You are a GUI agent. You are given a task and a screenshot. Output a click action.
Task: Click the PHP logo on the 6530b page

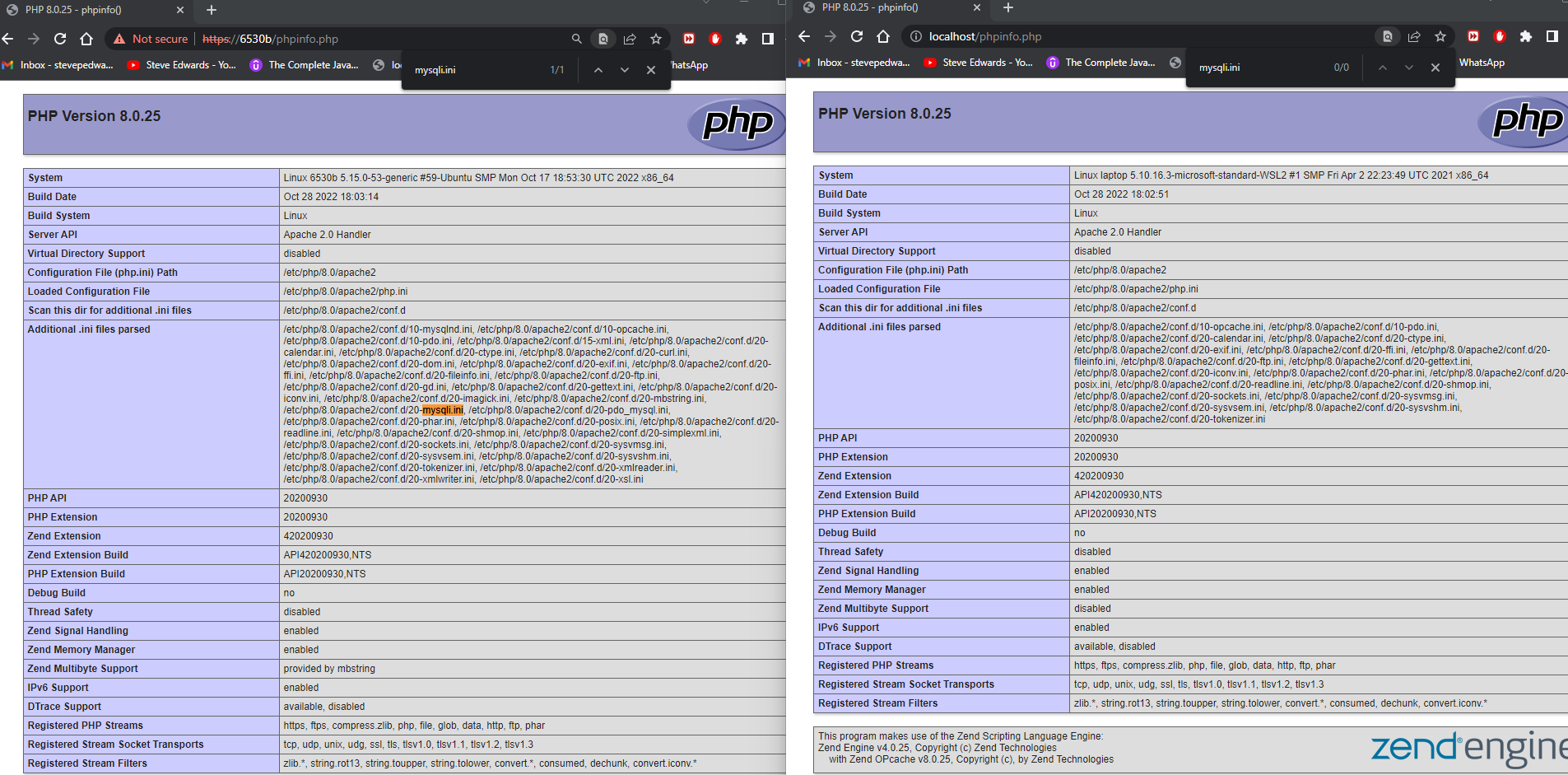(737, 124)
